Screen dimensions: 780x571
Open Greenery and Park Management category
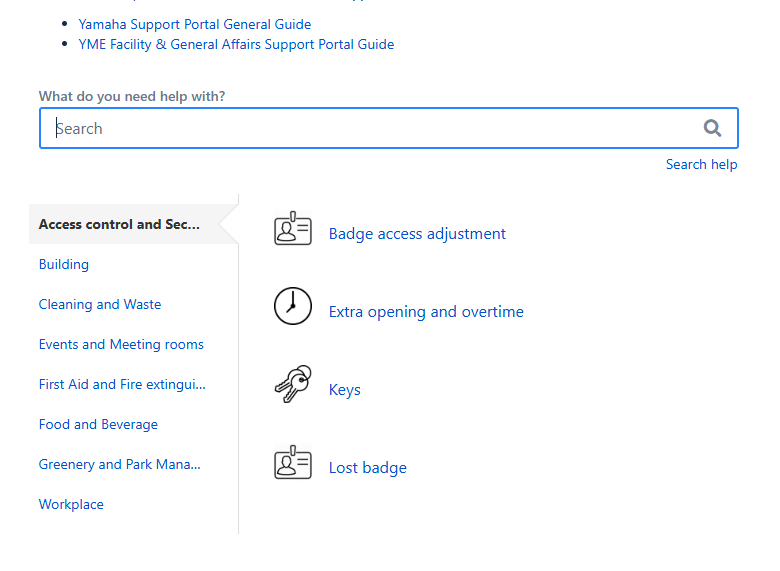point(119,465)
